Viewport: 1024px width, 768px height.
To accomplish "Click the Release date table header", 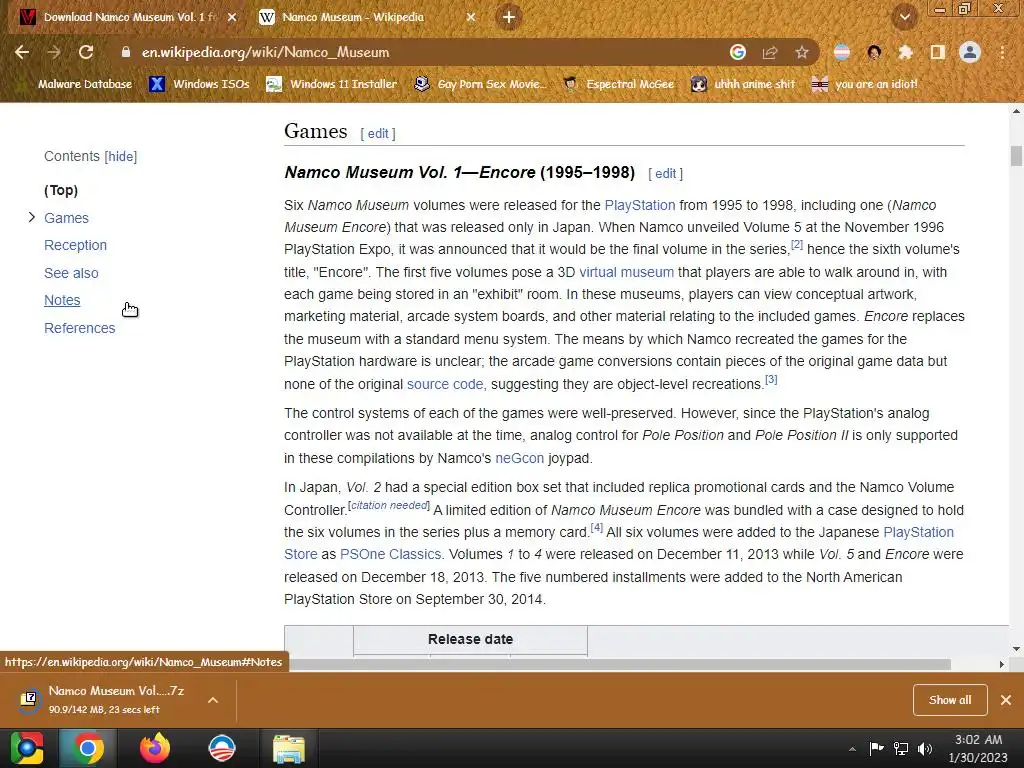I will coord(470,639).
